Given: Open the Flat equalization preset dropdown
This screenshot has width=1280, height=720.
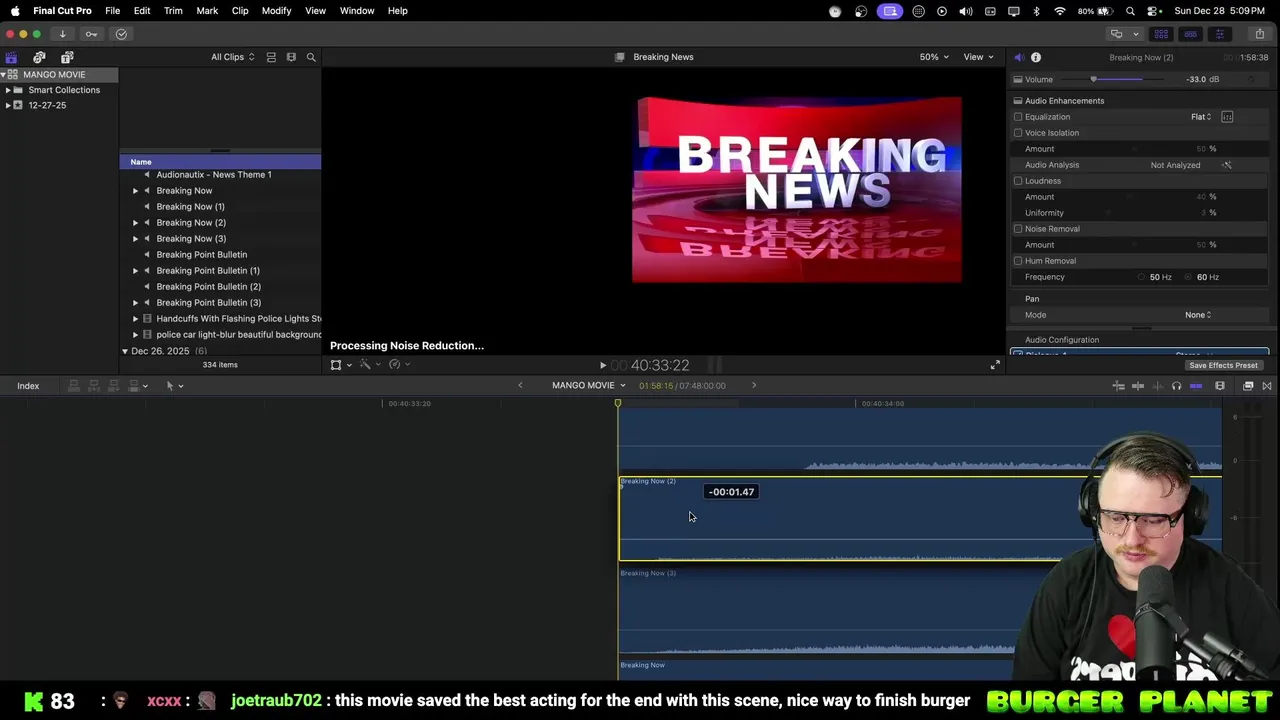Looking at the screenshot, I should tap(1201, 117).
